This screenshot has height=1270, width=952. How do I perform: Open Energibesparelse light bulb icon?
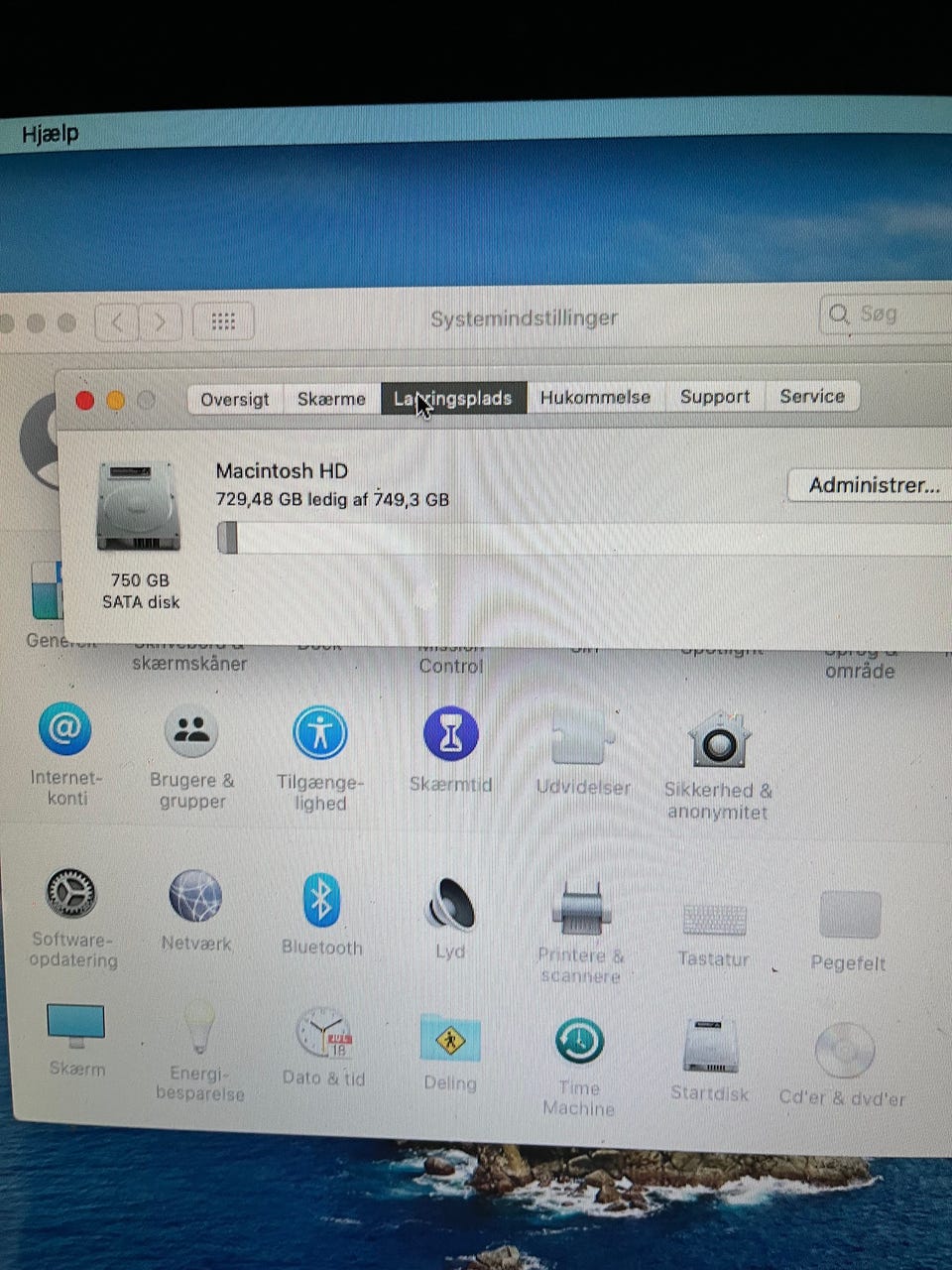[x=199, y=1029]
